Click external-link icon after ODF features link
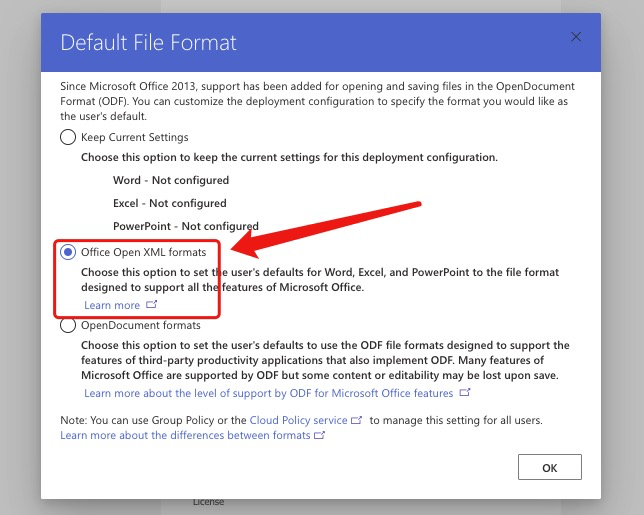The height and width of the screenshot is (515, 644). coord(465,392)
